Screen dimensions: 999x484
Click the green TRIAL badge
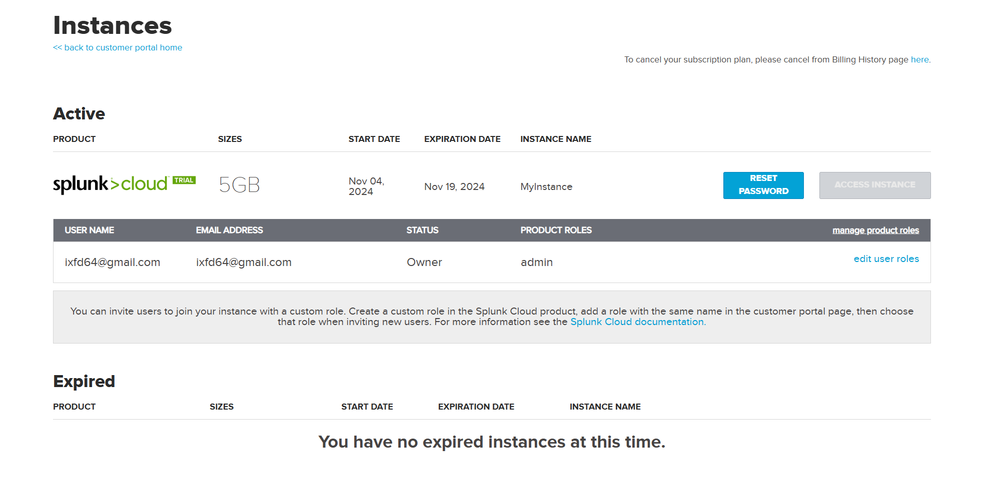coord(184,181)
